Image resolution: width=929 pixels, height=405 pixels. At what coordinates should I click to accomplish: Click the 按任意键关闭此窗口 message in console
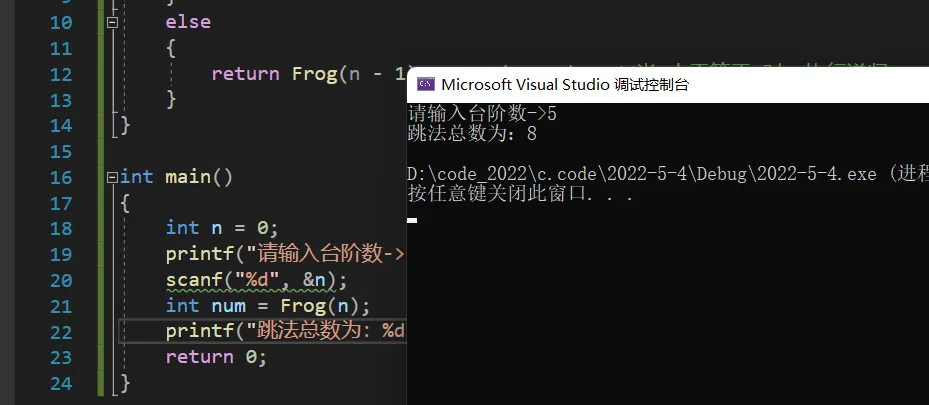521,194
